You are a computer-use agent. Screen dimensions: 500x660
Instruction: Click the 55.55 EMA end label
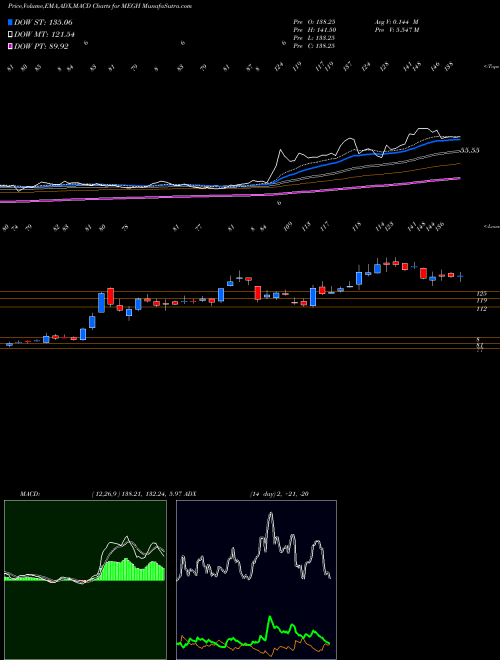(470, 150)
